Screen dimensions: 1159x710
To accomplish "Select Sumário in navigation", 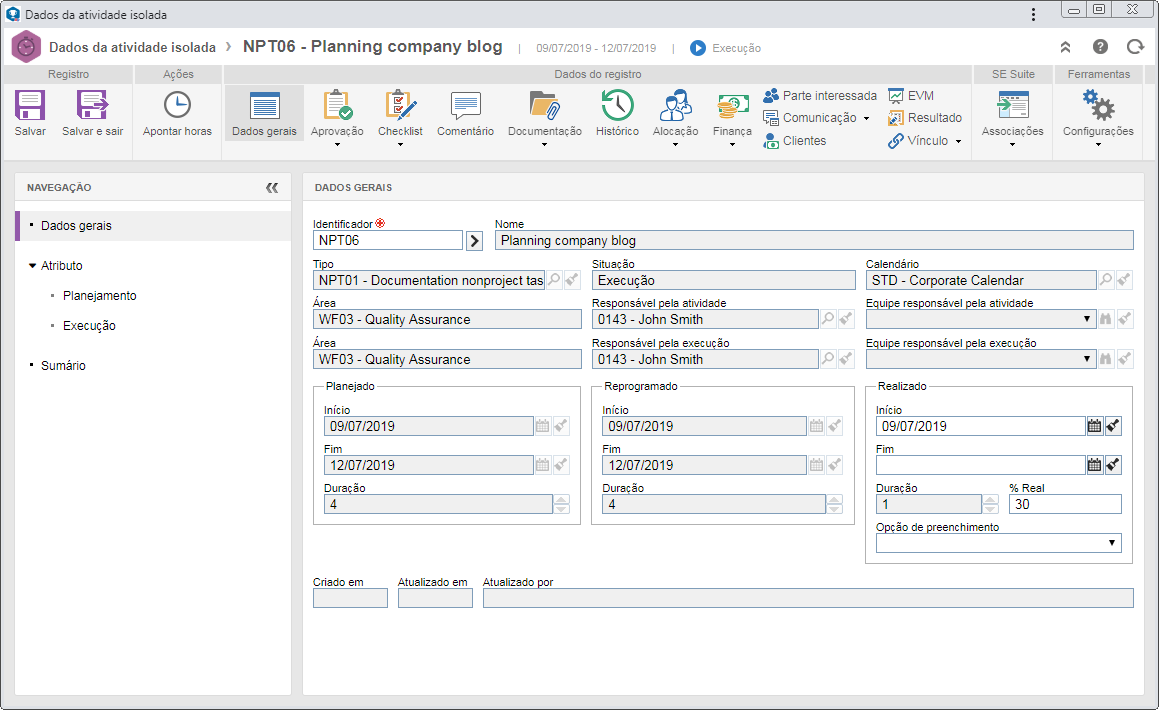I will pos(64,366).
